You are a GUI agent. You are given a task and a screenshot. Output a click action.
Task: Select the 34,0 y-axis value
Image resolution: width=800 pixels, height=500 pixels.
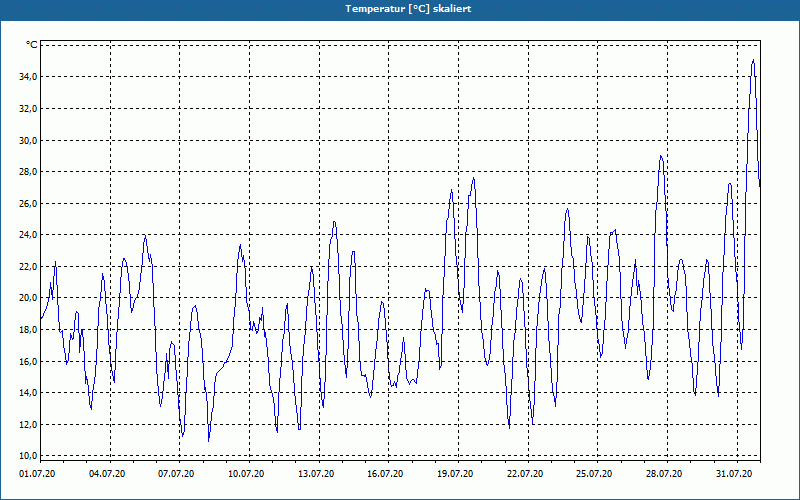coord(28,77)
